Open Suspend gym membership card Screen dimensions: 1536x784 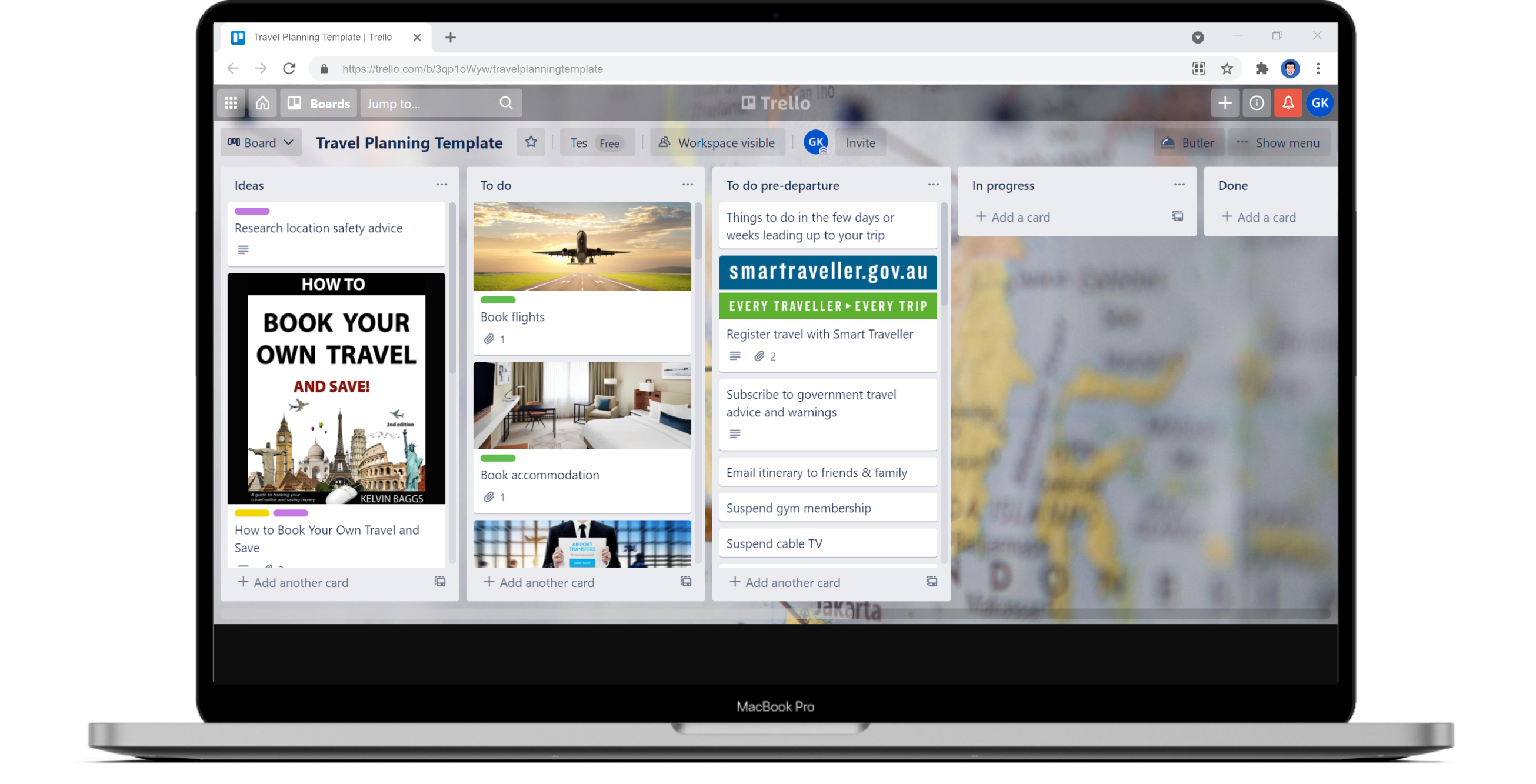tap(828, 508)
